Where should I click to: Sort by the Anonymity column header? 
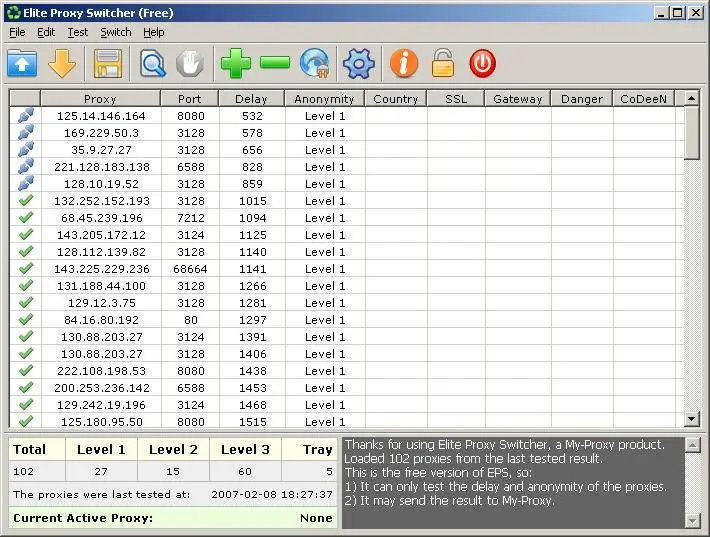[x=325, y=99]
